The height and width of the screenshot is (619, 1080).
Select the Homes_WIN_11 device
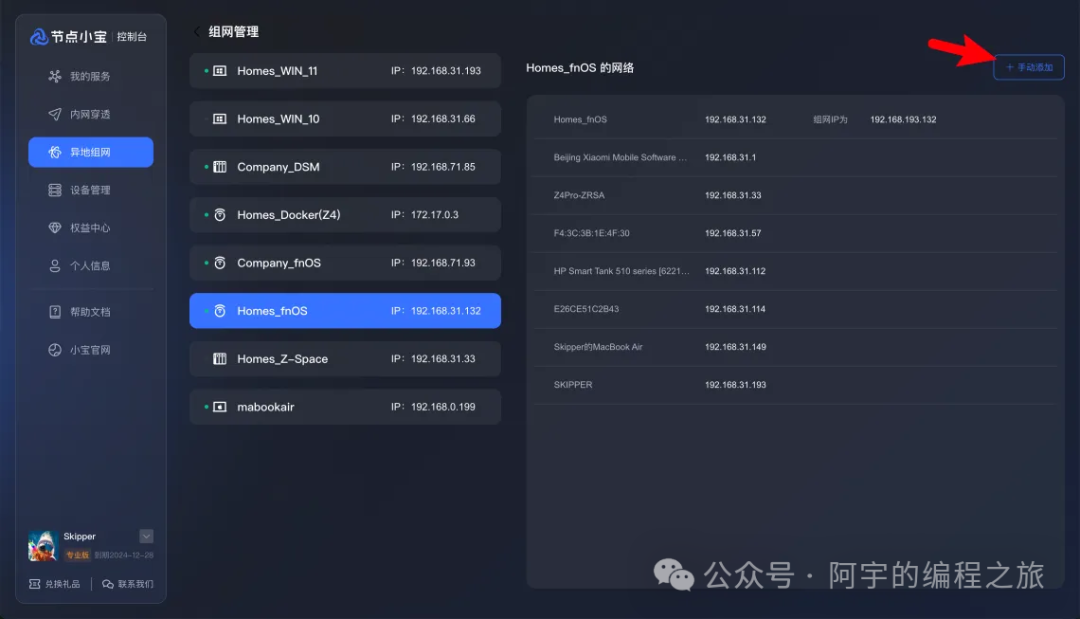(x=345, y=71)
